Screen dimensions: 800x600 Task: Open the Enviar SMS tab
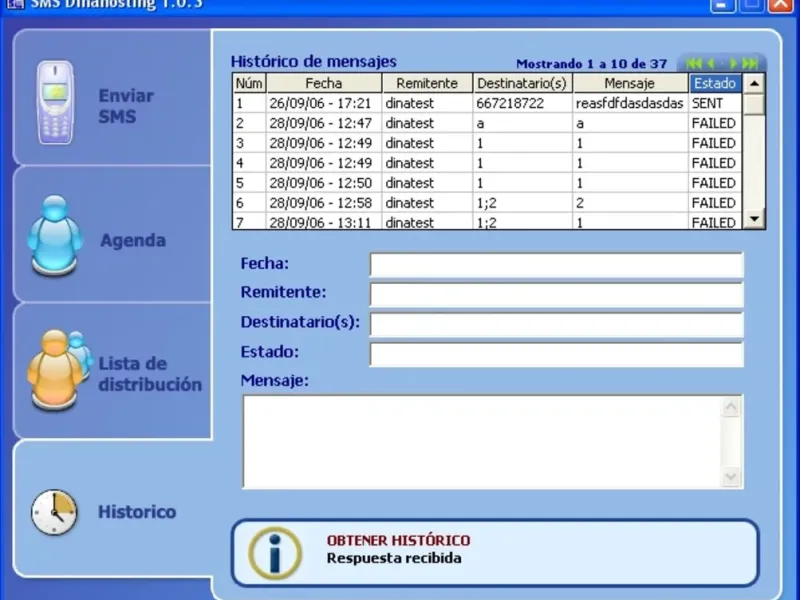(112, 97)
